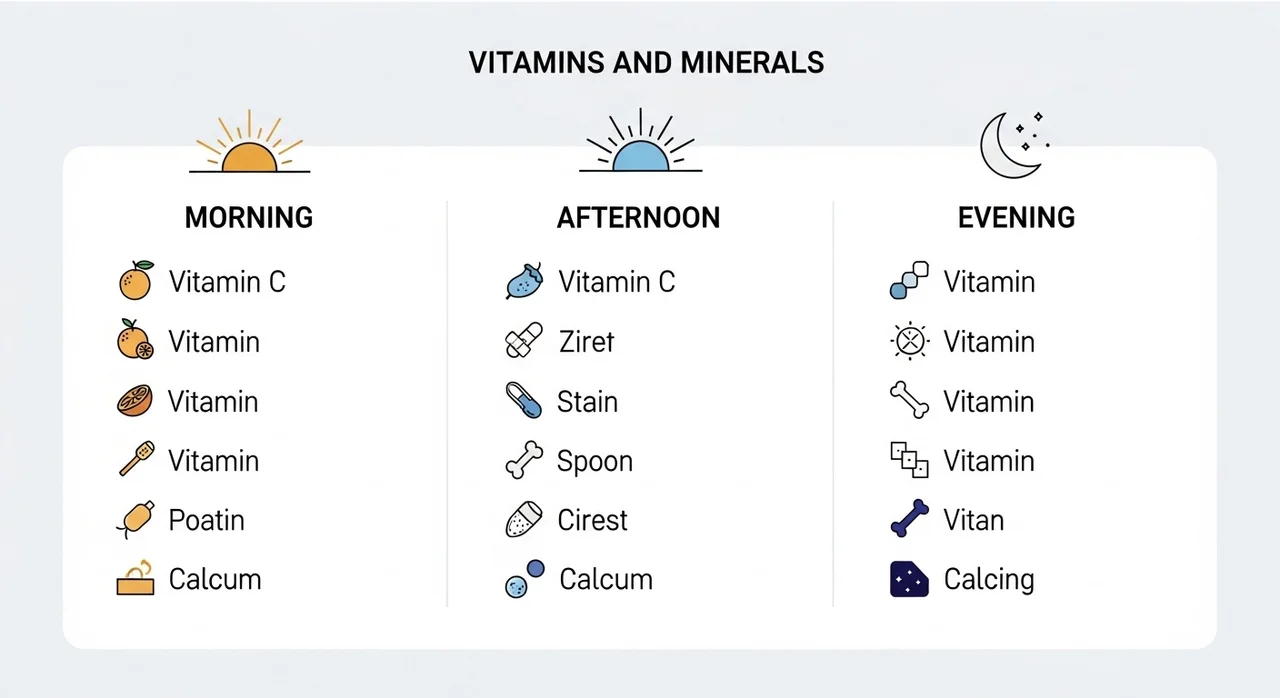The height and width of the screenshot is (698, 1280).
Task: Select the blue capsule icon beside Stain
Action: point(524,401)
